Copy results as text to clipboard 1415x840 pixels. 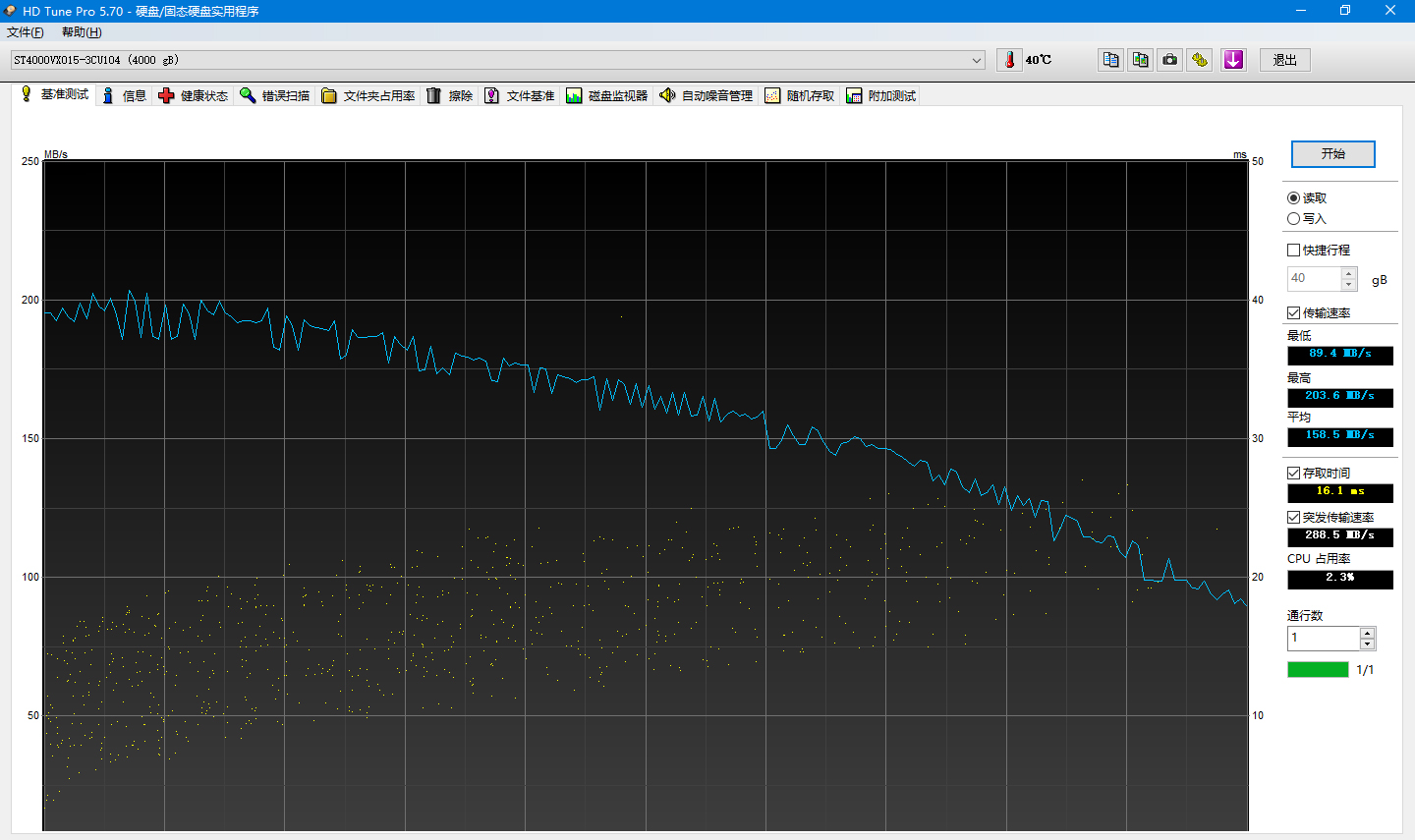pyautogui.click(x=1110, y=60)
